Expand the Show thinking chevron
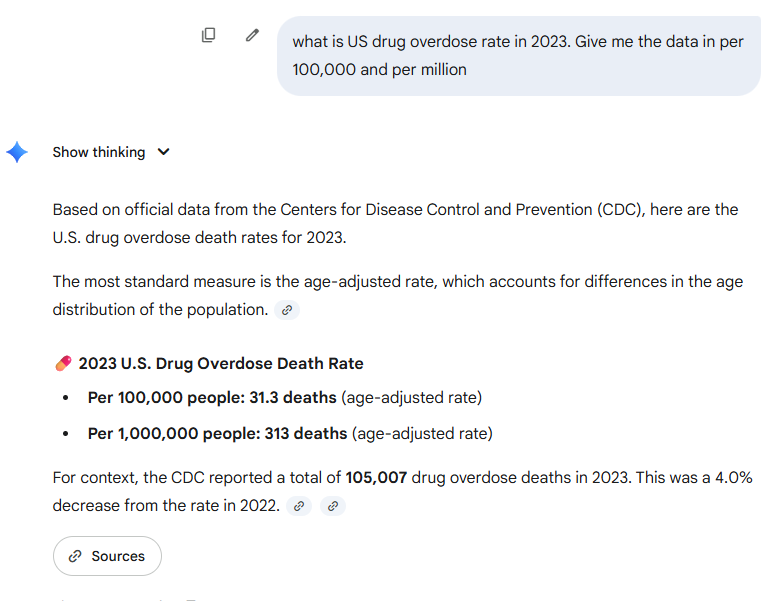 [x=164, y=152]
